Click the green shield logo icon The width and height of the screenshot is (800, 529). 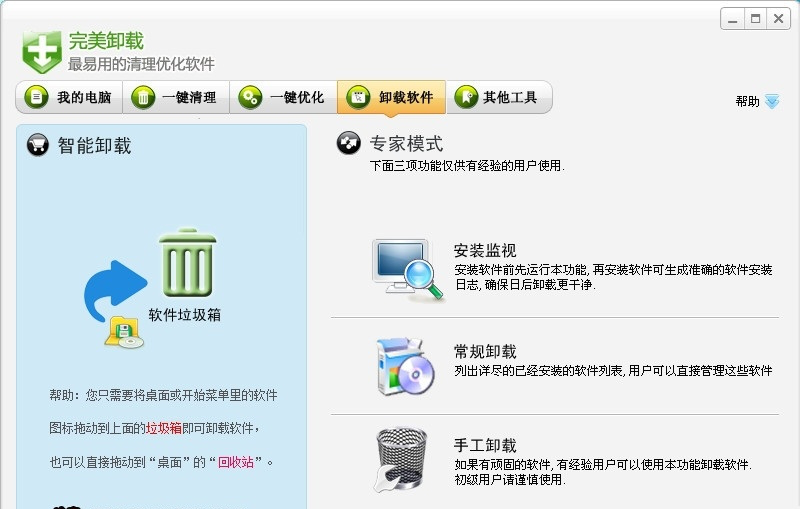click(x=42, y=52)
